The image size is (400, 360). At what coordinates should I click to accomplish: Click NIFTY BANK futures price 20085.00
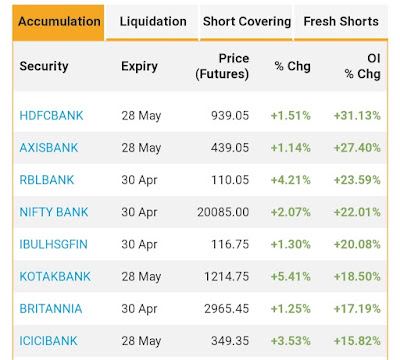click(x=223, y=212)
